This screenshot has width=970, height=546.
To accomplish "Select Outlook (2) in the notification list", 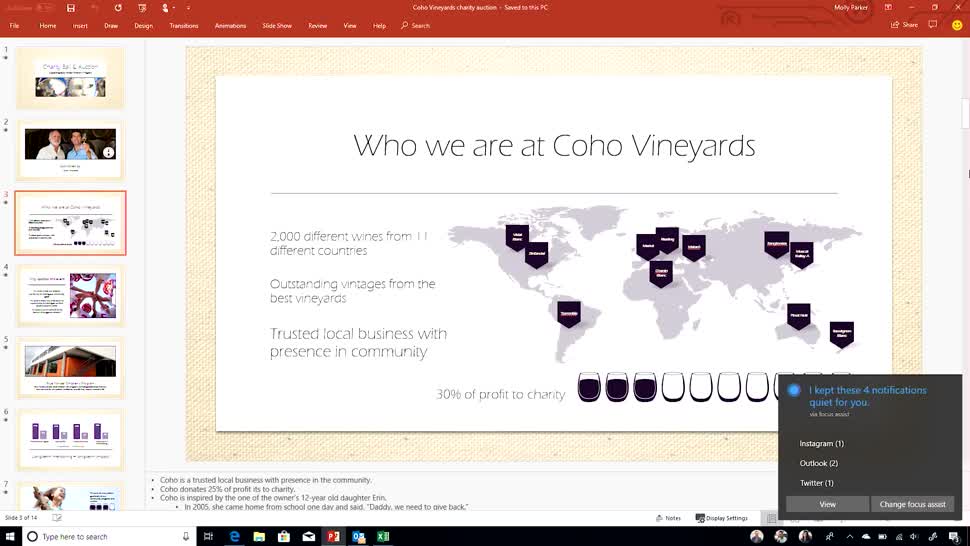I will (818, 463).
